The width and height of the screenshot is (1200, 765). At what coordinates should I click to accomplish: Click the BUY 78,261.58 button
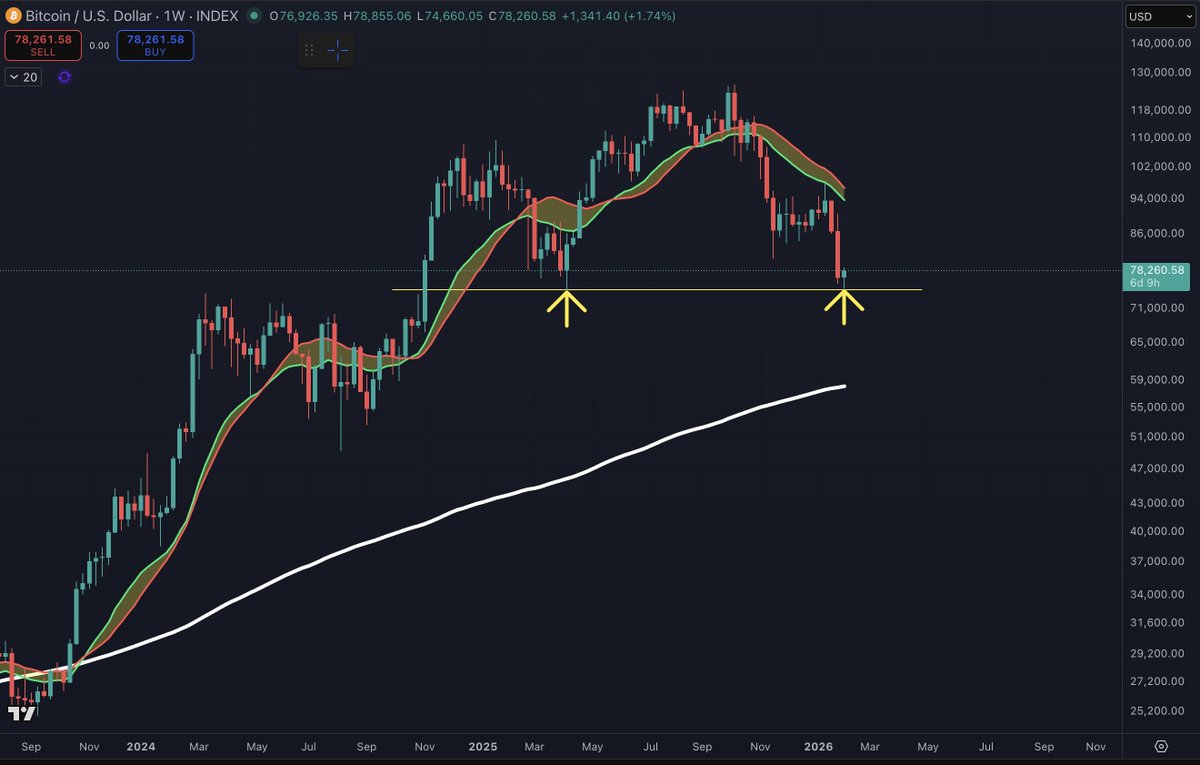[x=155, y=45]
